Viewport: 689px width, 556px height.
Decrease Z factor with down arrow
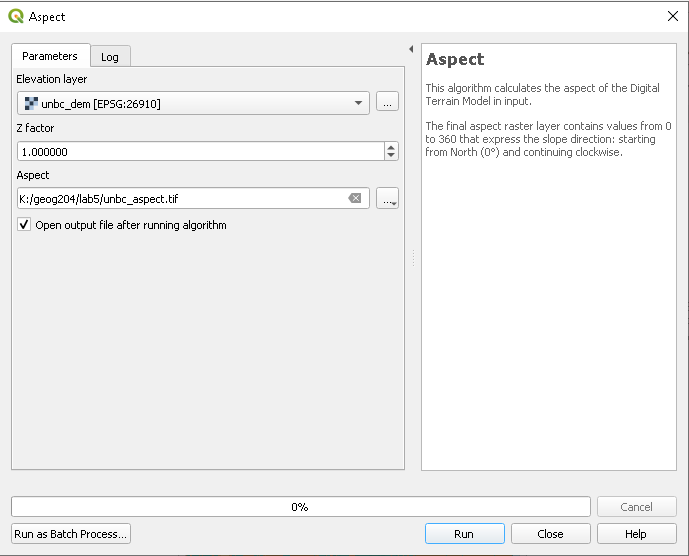click(391, 155)
